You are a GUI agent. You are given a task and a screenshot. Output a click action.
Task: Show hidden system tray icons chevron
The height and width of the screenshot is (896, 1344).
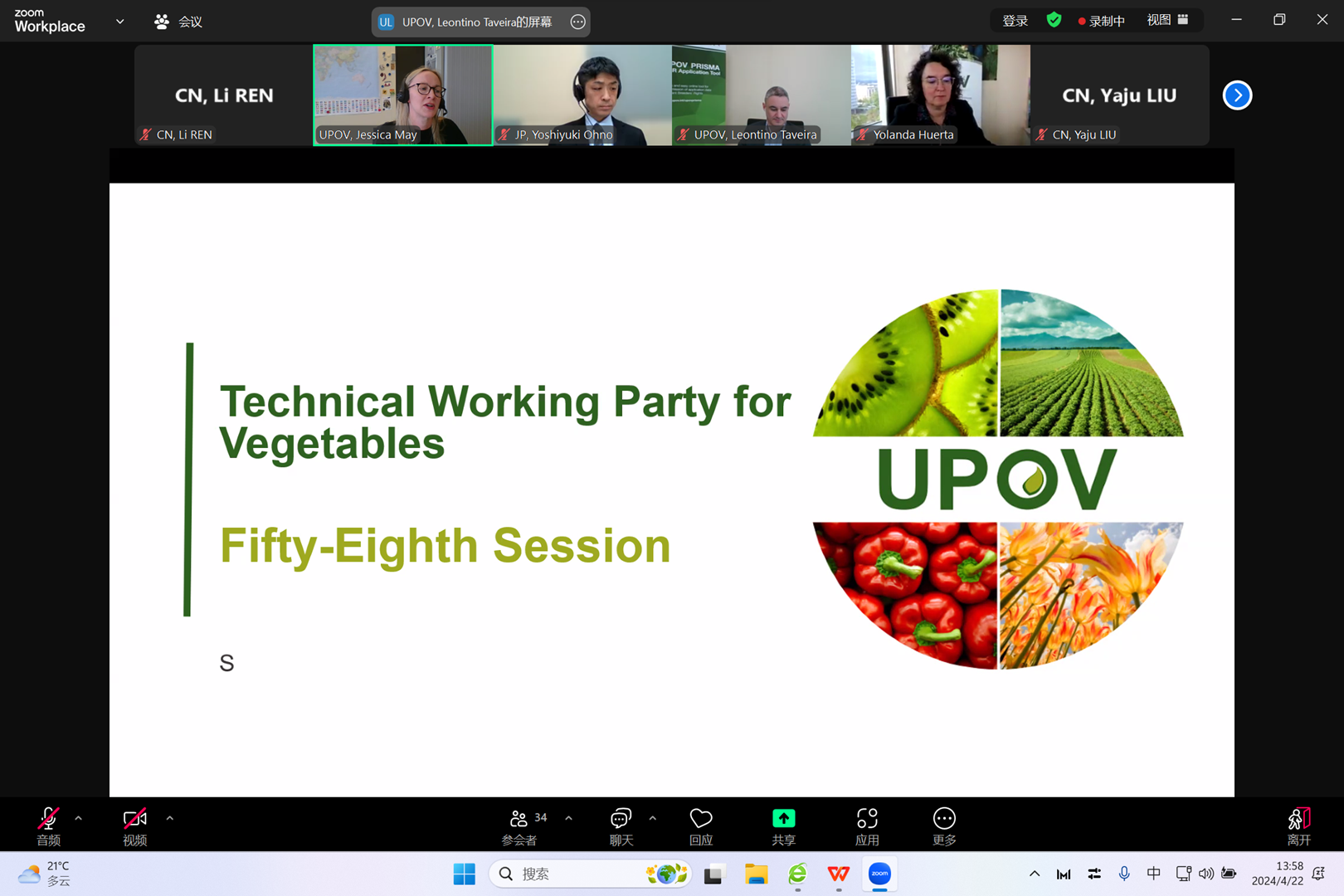(1035, 874)
